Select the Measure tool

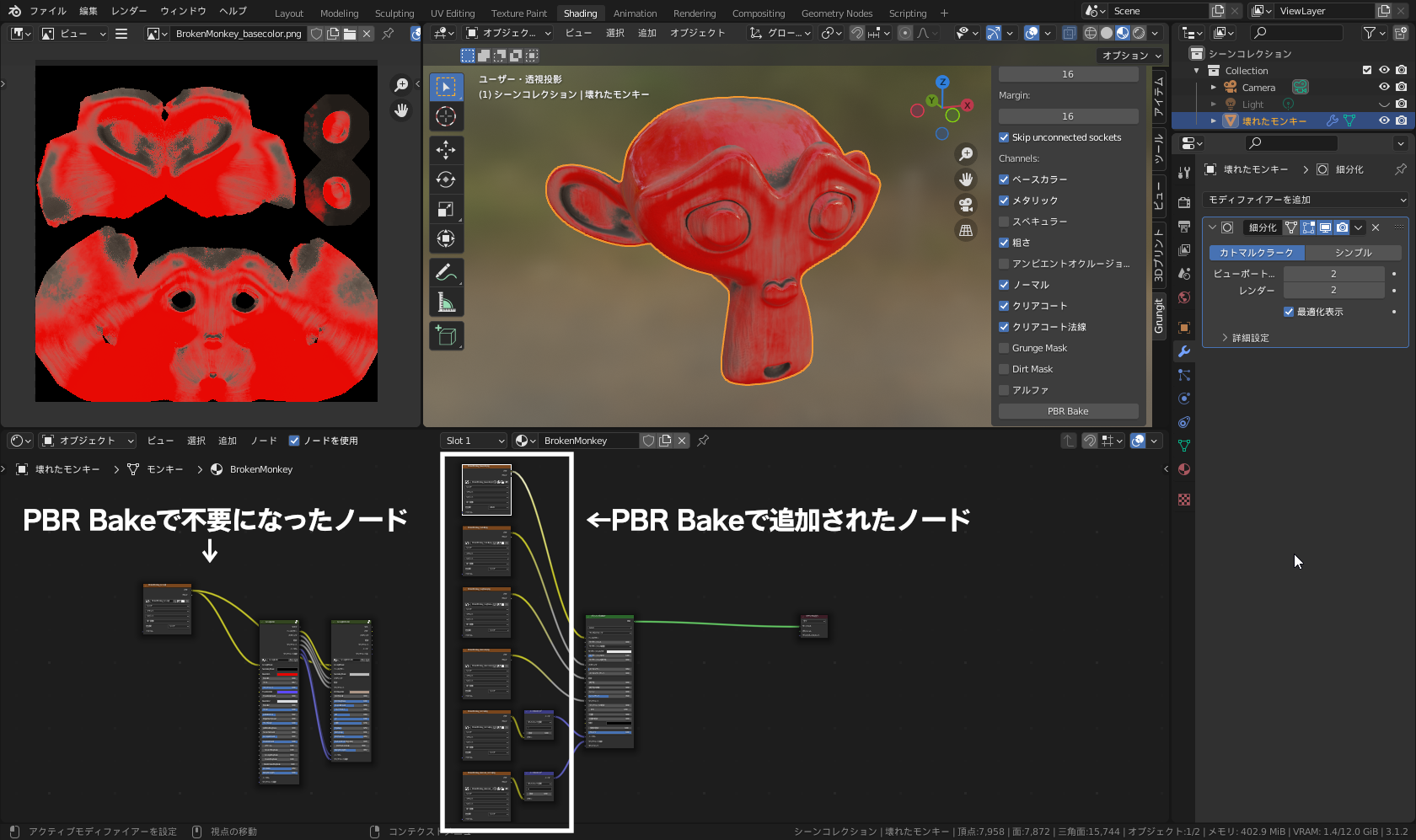(446, 301)
